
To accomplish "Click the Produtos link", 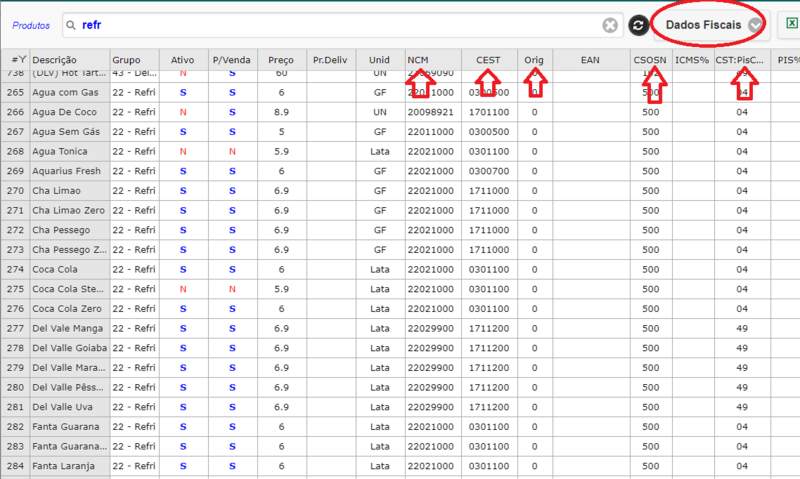I will click(x=31, y=26).
